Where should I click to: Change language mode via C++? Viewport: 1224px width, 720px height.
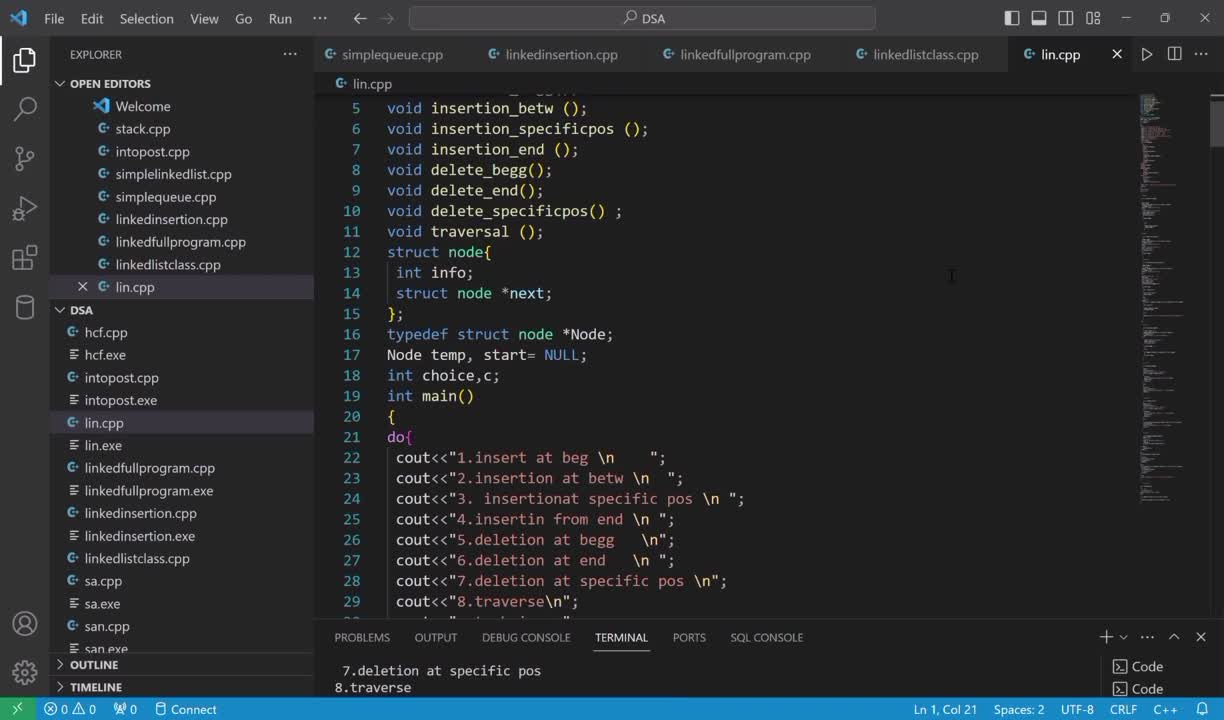(1165, 709)
